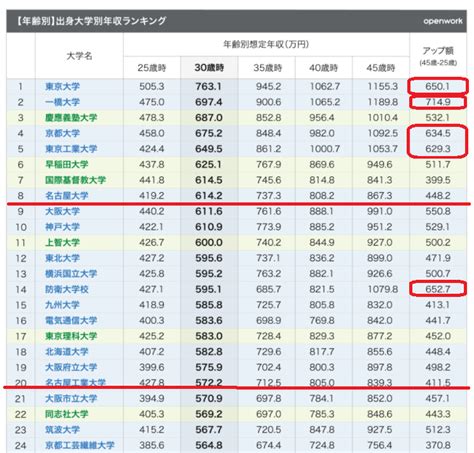Click the 40歳時 column header
This screenshot has height=453, width=474.
(x=323, y=68)
